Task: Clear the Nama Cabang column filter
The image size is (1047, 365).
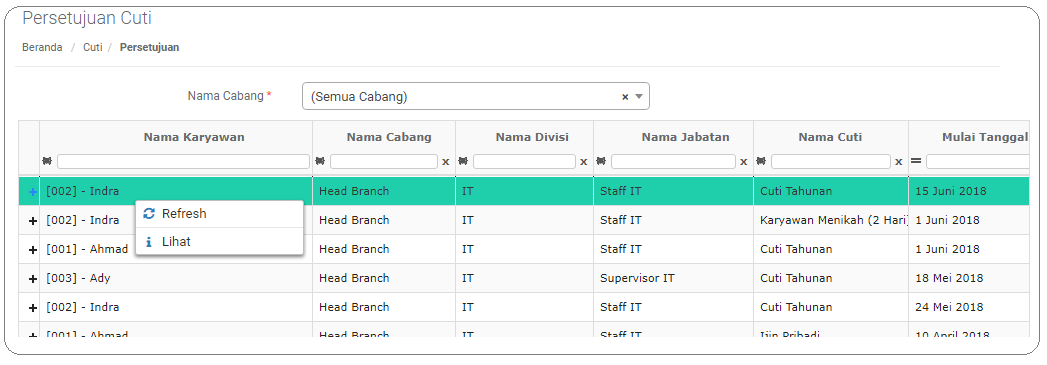Action: pos(446,162)
